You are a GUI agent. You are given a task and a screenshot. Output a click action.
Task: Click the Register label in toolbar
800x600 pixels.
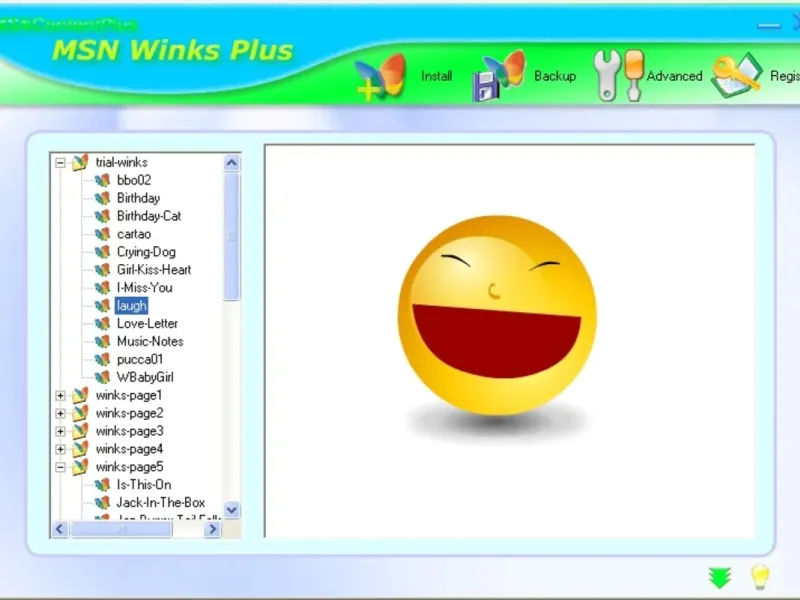tap(785, 76)
